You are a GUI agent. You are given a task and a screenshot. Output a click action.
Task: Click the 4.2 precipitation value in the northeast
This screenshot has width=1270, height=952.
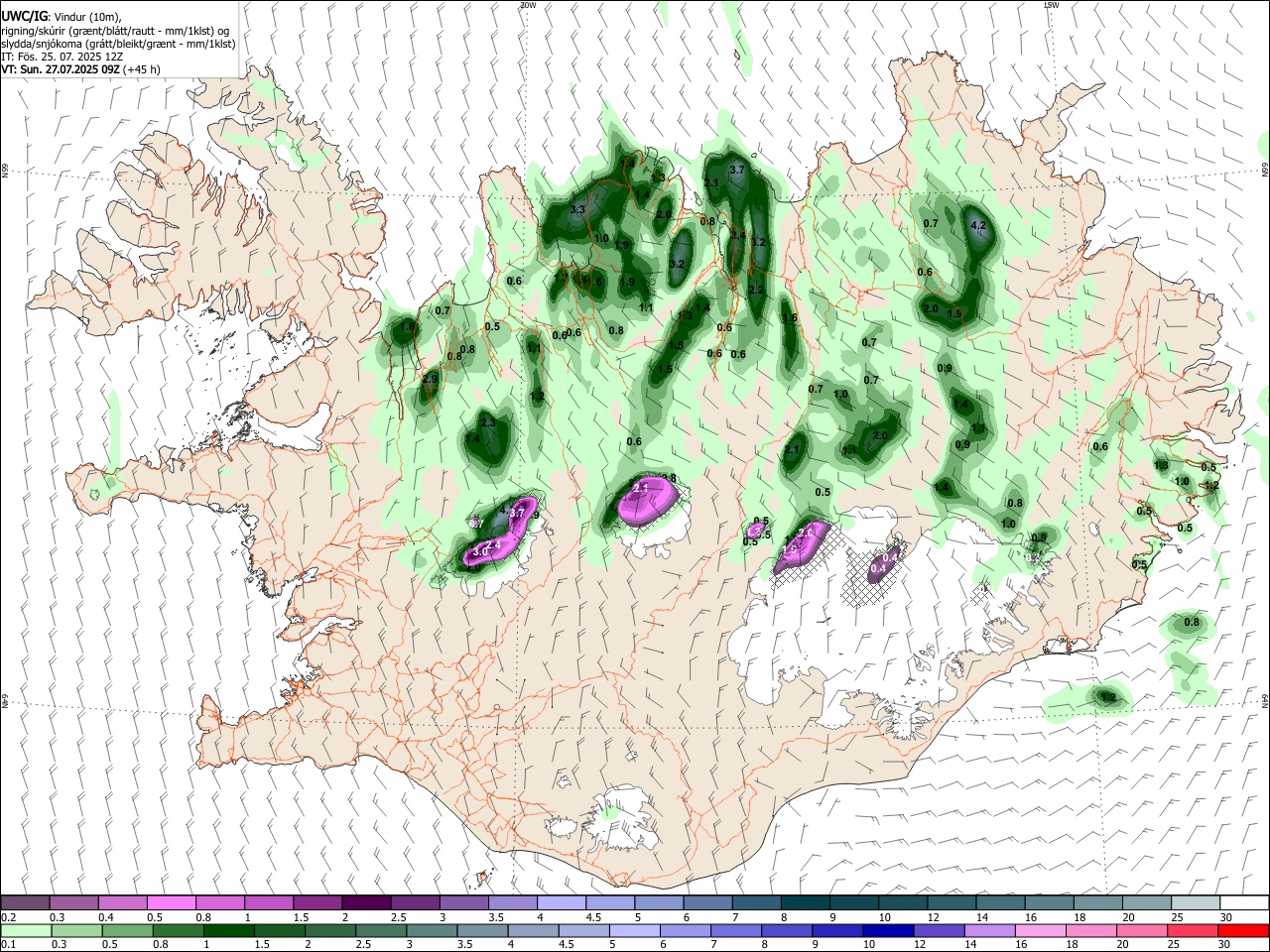(x=978, y=225)
